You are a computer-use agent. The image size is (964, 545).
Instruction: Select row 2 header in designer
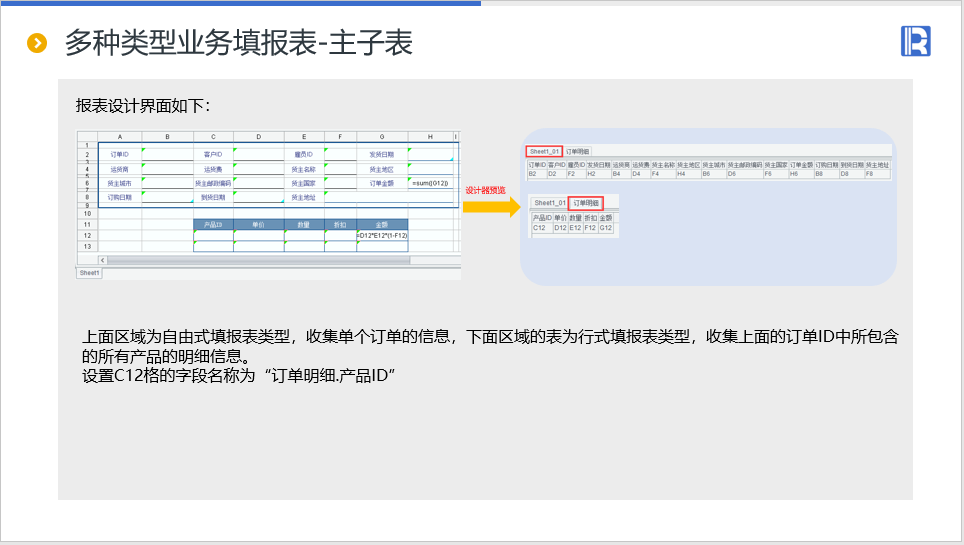(87, 154)
